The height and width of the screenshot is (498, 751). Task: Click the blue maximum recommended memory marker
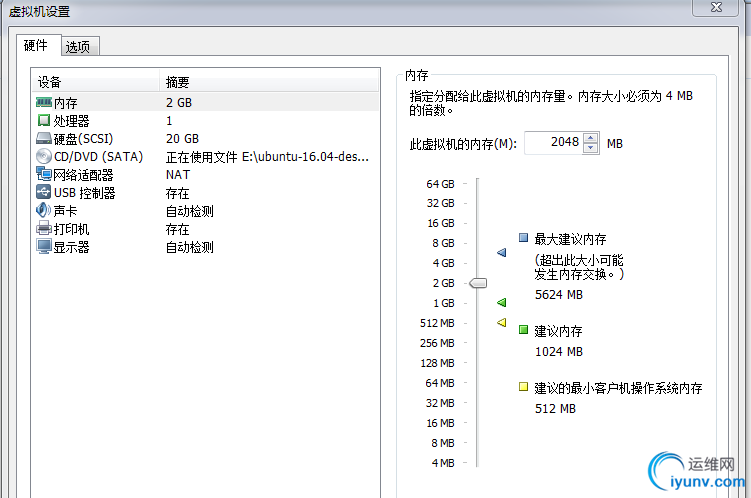point(501,252)
